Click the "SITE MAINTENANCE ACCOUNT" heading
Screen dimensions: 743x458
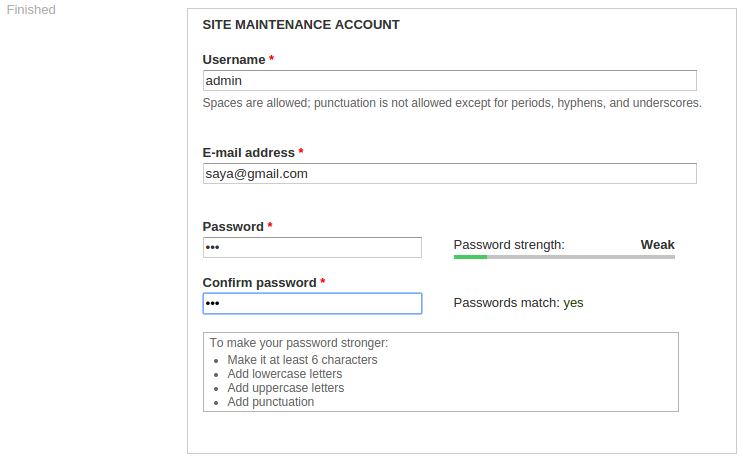[x=301, y=24]
